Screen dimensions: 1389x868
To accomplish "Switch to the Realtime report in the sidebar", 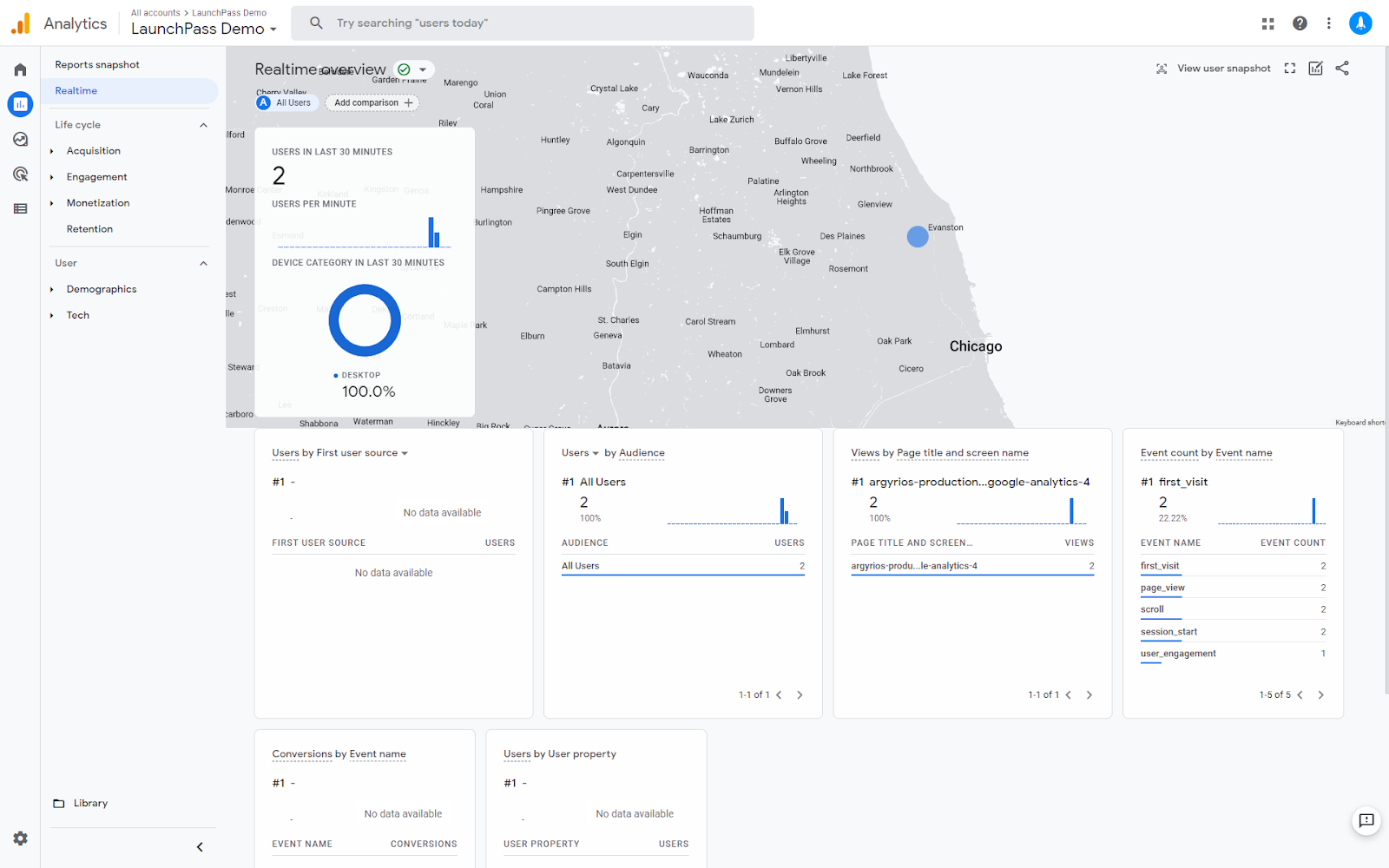I will 76,90.
